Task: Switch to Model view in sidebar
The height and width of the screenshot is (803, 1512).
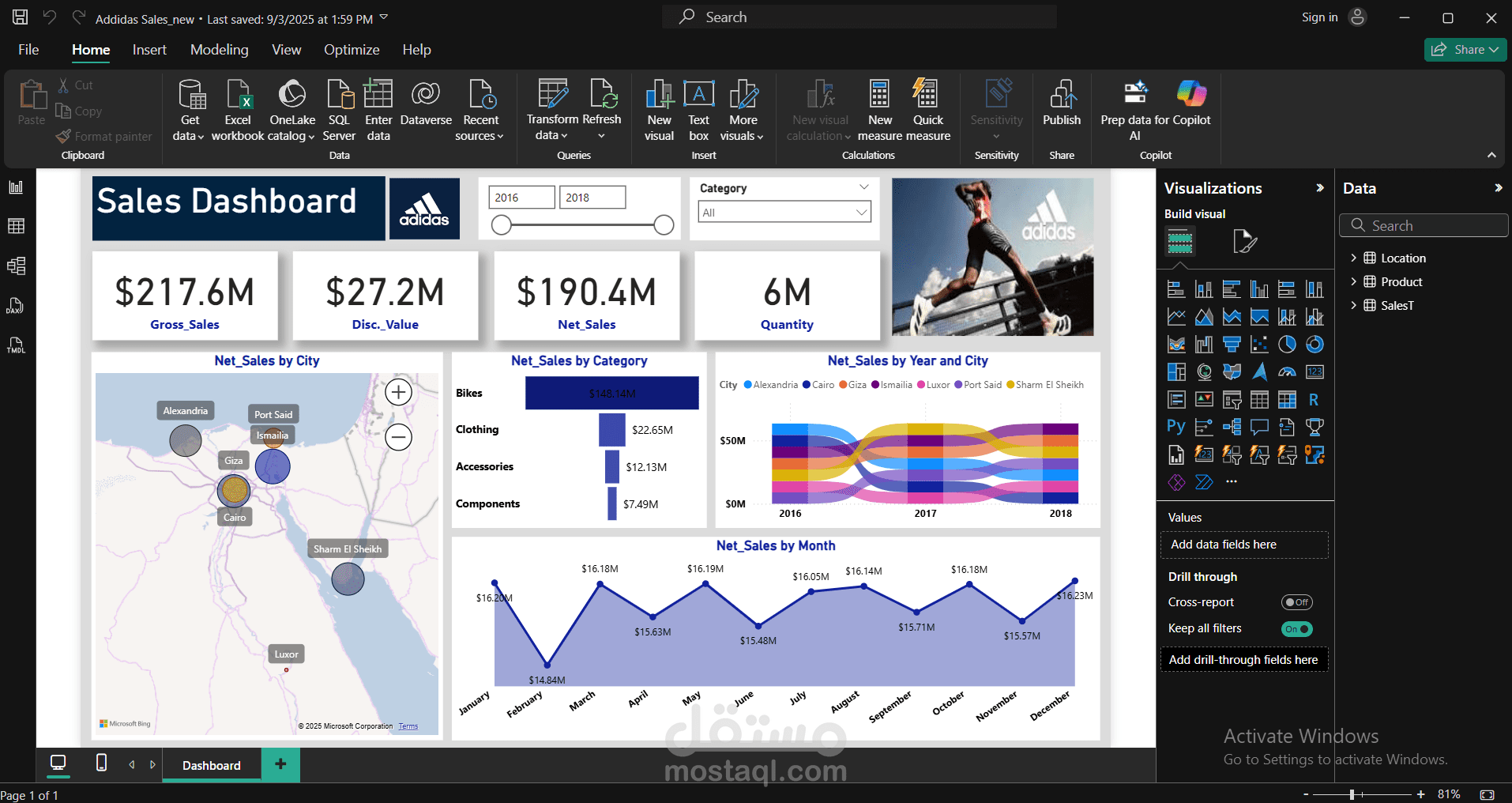Action: point(16,266)
